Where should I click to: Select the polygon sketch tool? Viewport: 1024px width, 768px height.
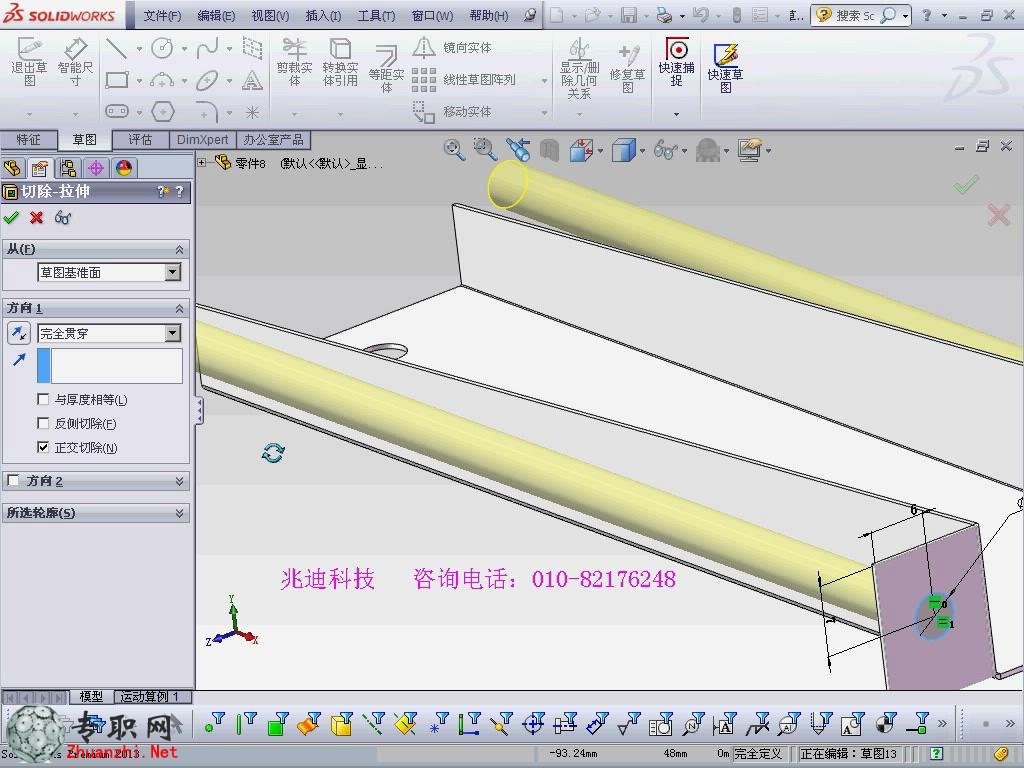tap(163, 112)
